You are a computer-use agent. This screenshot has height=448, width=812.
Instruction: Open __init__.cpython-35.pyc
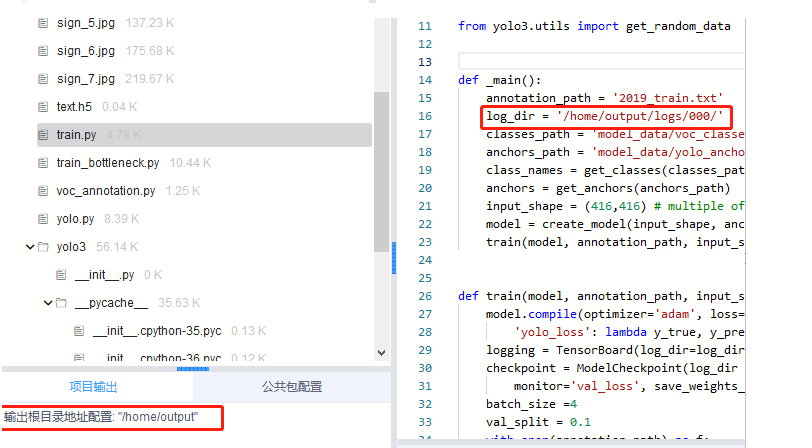point(157,330)
